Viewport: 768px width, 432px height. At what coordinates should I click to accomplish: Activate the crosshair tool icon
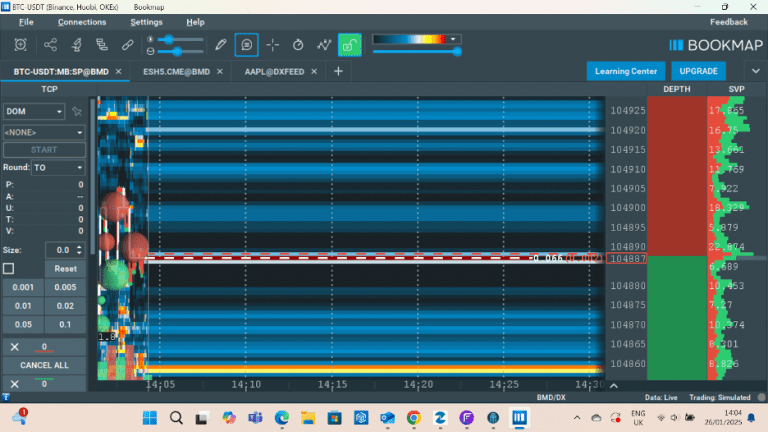coord(273,45)
